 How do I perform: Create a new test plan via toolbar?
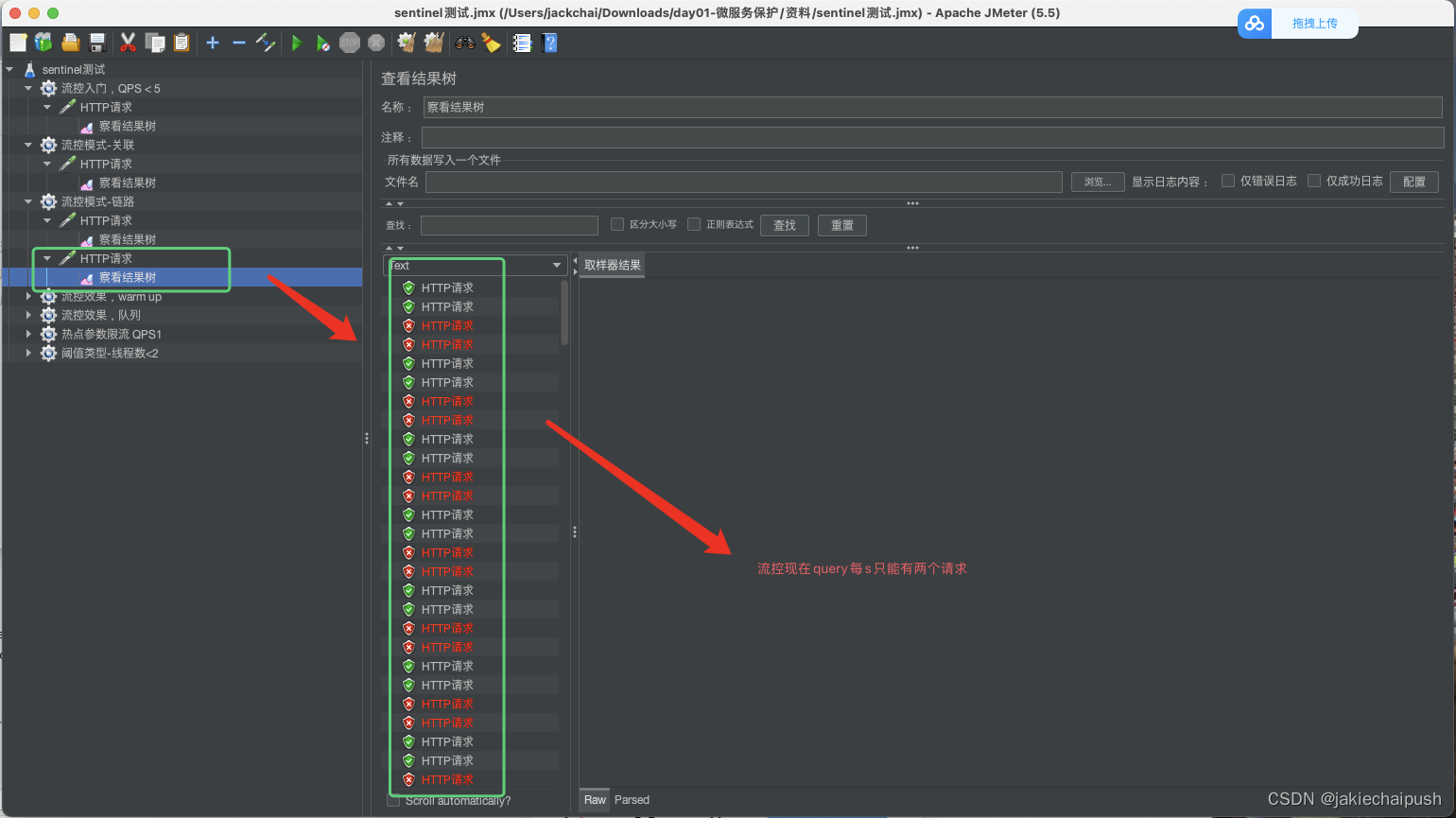point(18,43)
